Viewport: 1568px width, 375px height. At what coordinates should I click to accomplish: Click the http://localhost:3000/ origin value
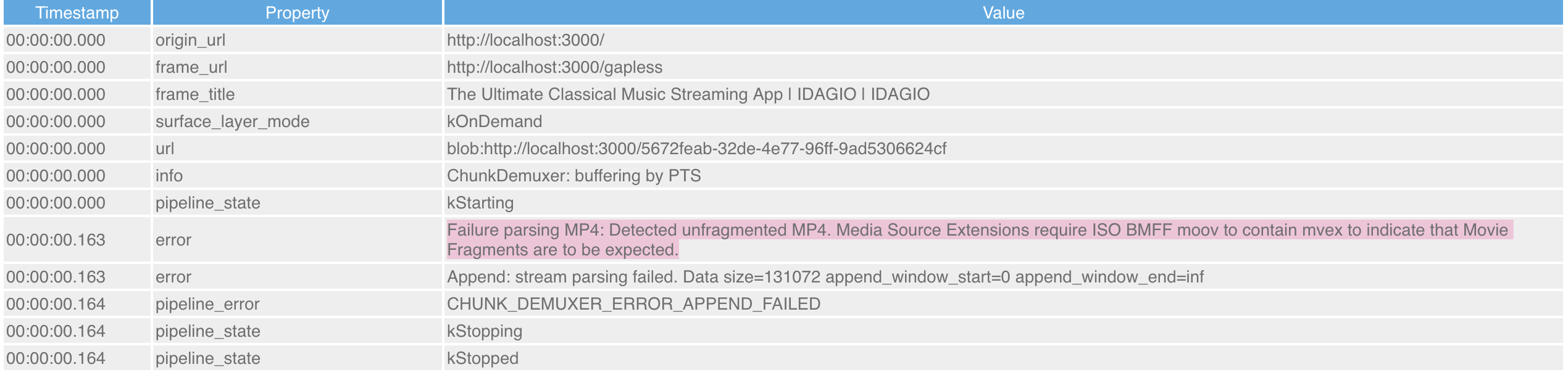pyautogui.click(x=525, y=40)
